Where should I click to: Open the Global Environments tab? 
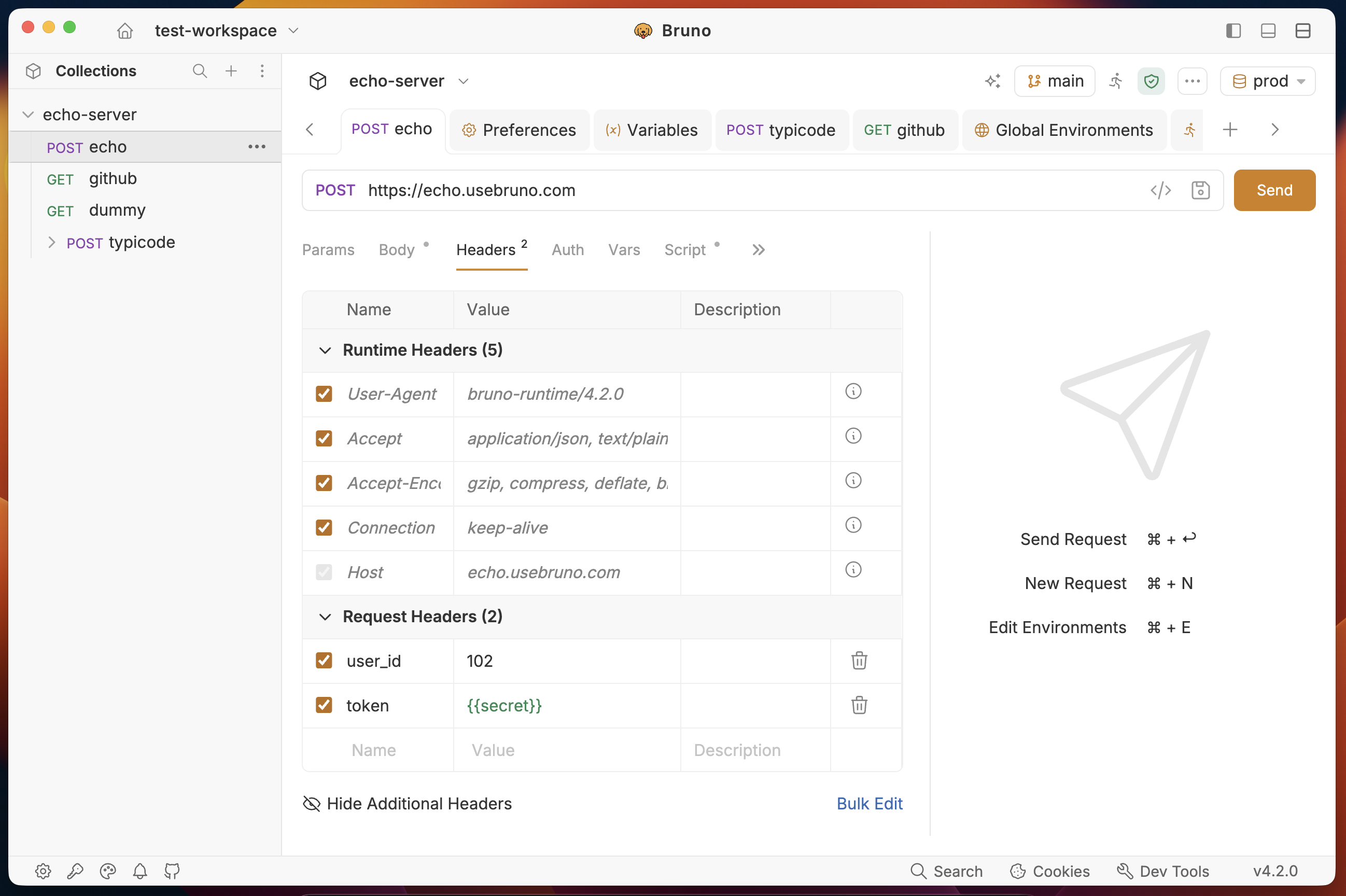[1064, 130]
